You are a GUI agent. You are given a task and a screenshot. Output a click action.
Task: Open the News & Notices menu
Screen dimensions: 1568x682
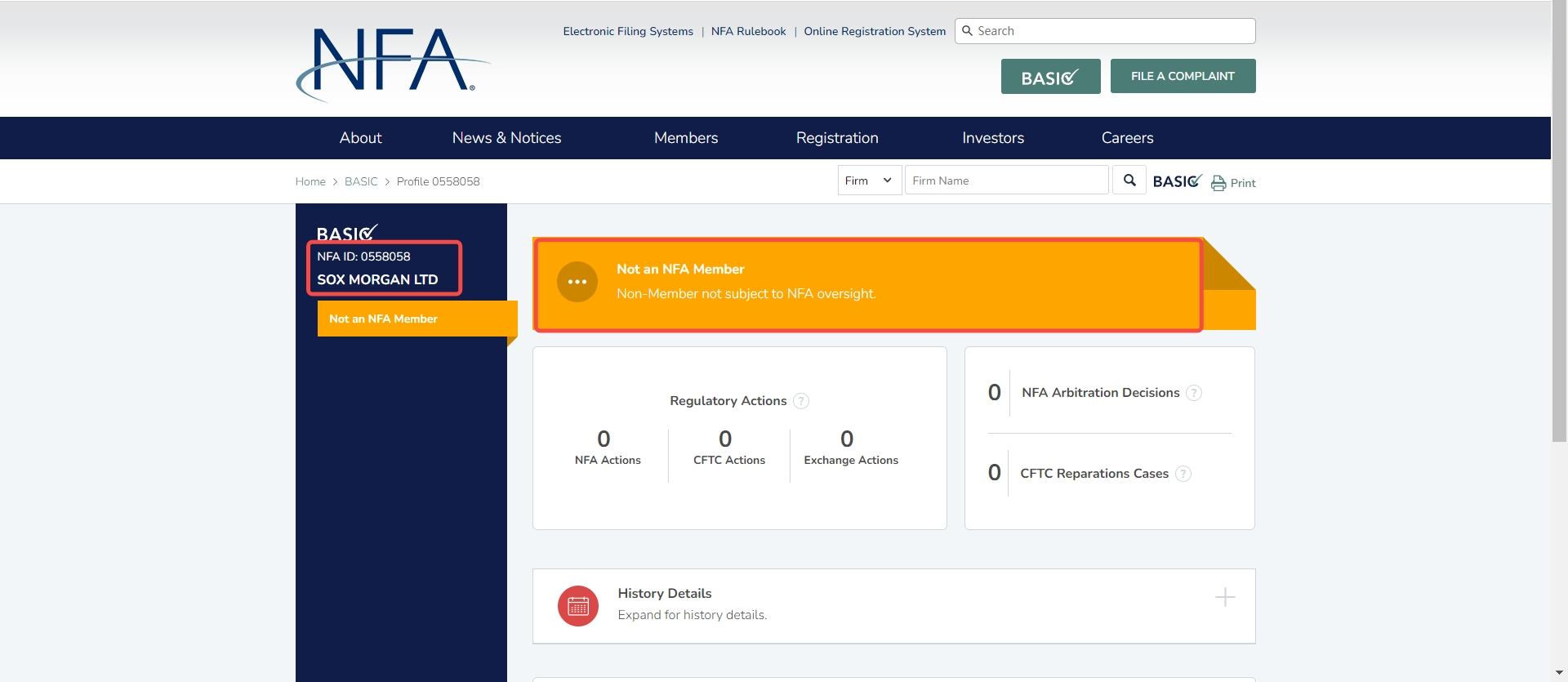506,138
